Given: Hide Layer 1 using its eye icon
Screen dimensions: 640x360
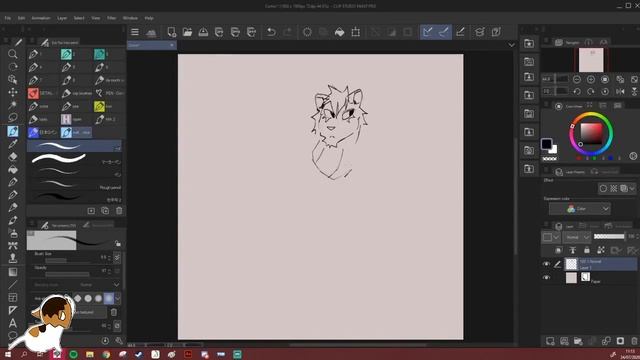Looking at the screenshot, I should (x=546, y=264).
